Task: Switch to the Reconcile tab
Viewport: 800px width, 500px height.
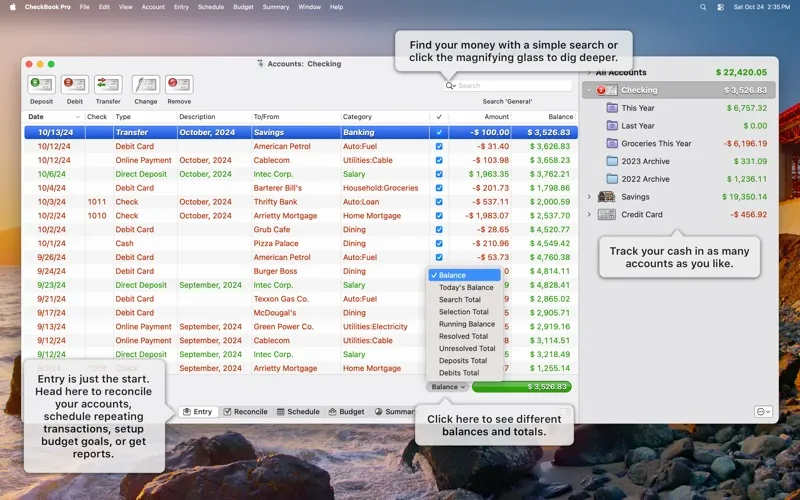Action: [245, 412]
